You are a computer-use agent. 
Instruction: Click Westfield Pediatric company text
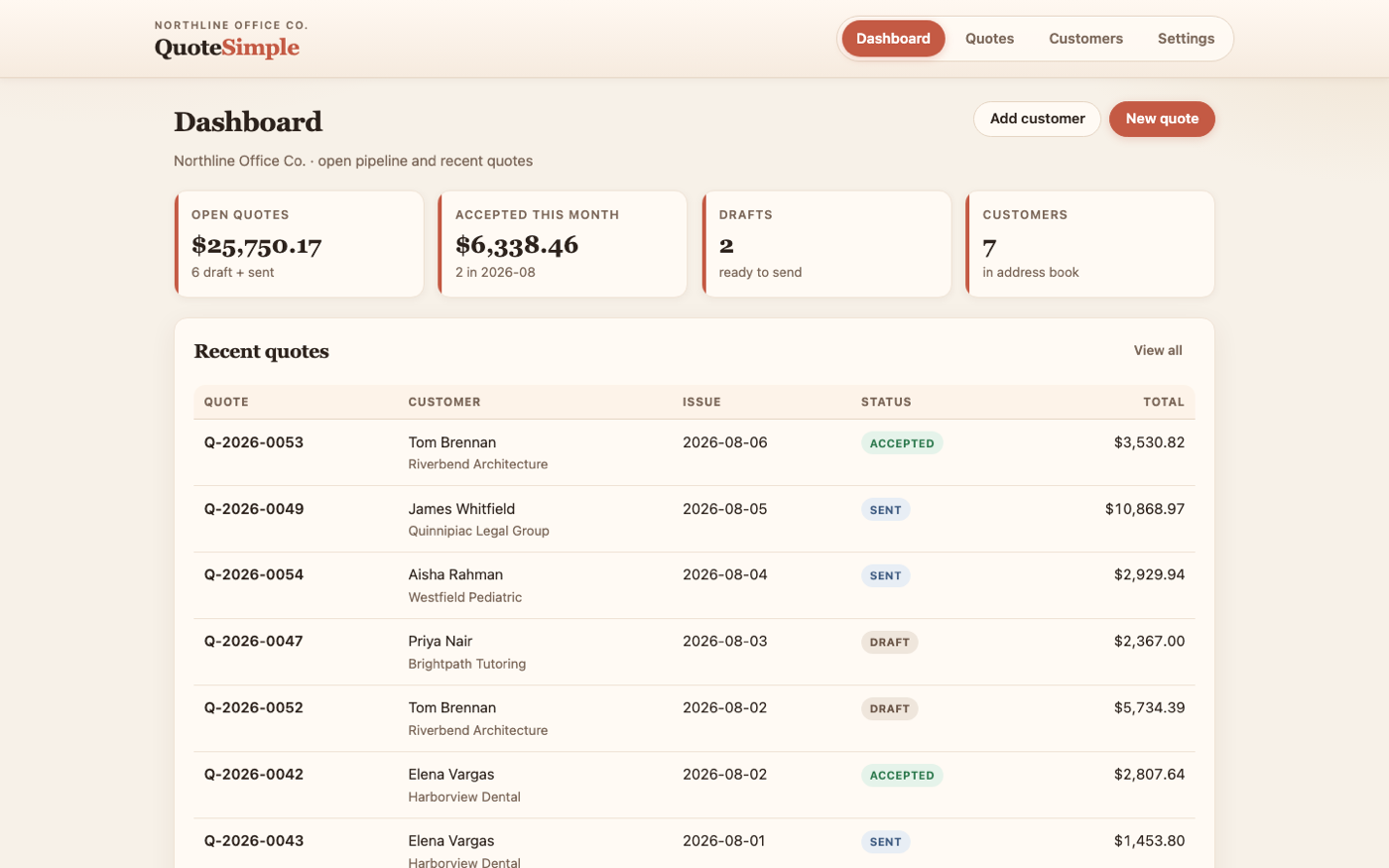click(x=464, y=597)
